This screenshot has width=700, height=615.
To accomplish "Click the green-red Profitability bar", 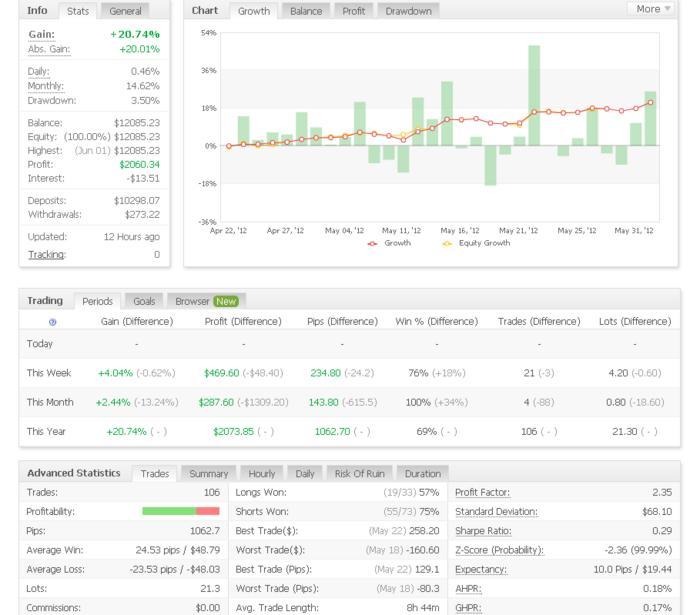I will (181, 511).
